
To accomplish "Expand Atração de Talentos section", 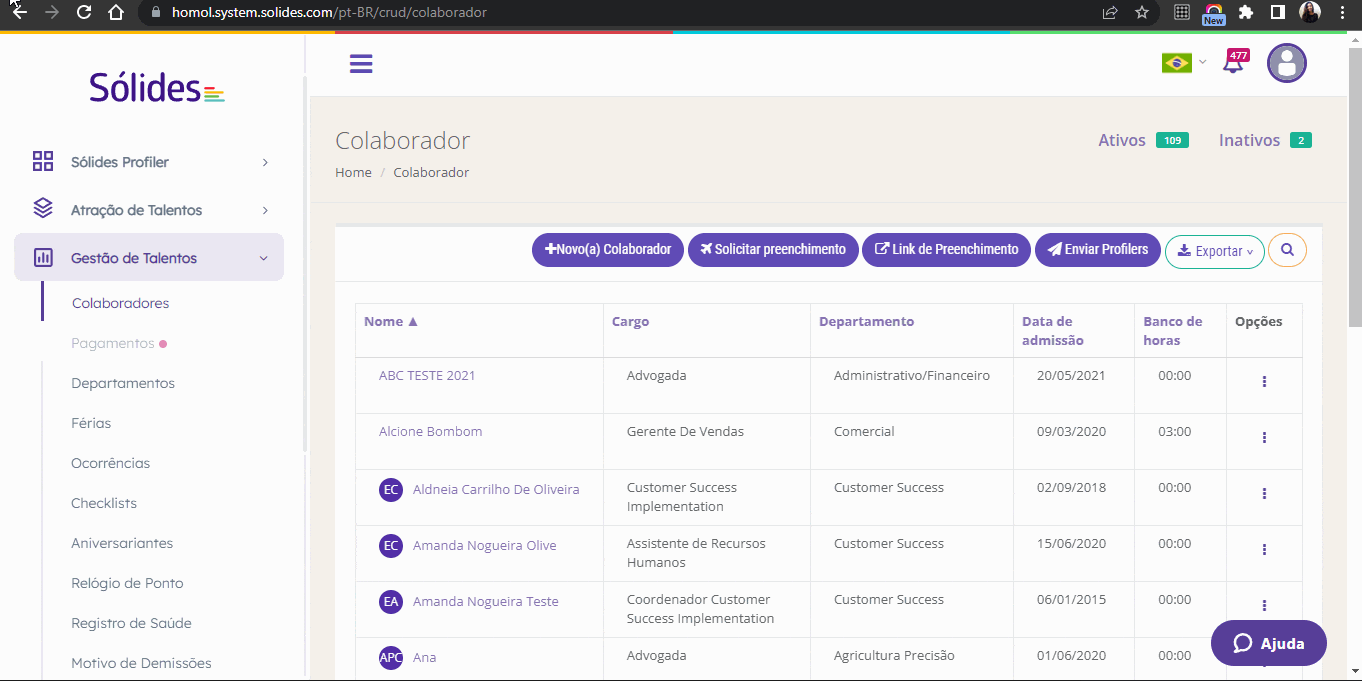I will pos(149,210).
